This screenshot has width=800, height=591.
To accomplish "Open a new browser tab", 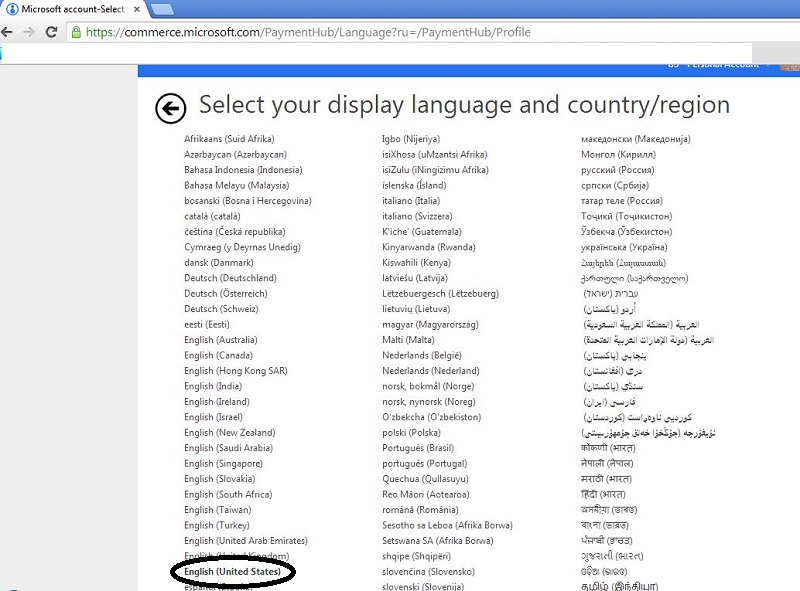I will click(x=162, y=9).
